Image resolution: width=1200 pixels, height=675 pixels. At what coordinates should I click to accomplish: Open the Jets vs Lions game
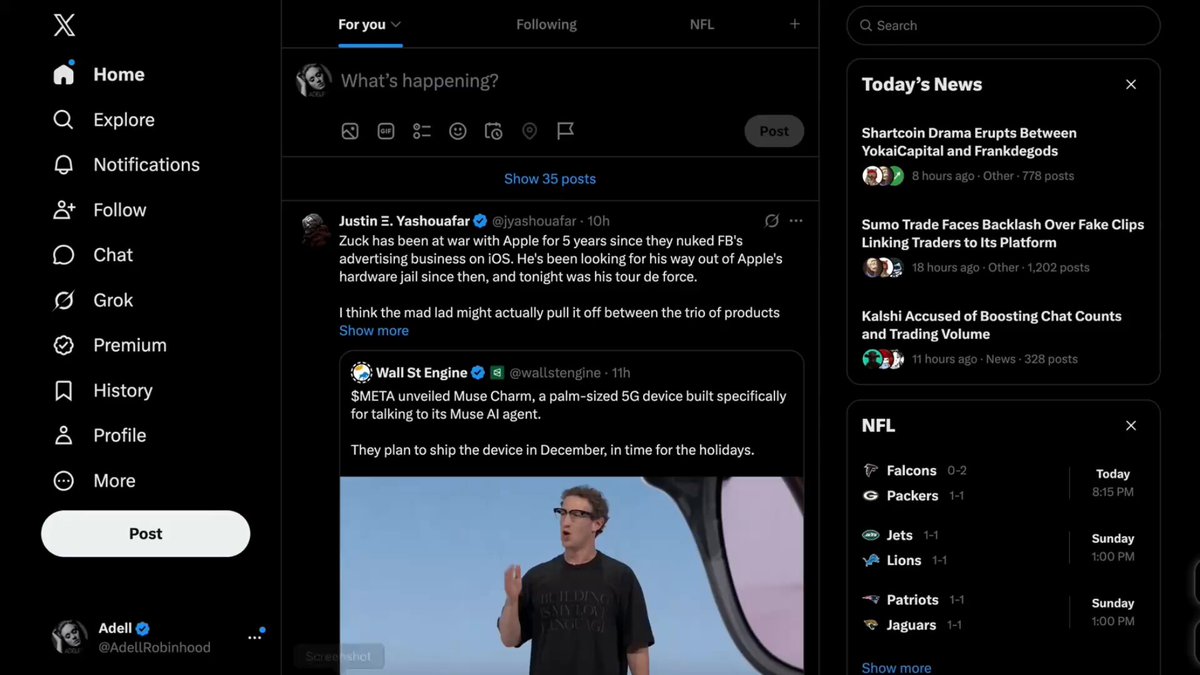click(x=1003, y=548)
